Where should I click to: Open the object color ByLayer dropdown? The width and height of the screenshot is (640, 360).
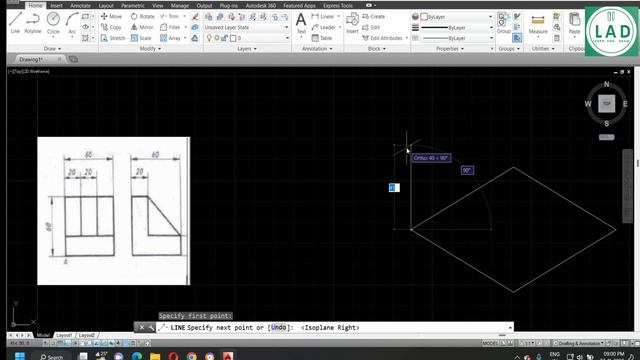coord(456,17)
